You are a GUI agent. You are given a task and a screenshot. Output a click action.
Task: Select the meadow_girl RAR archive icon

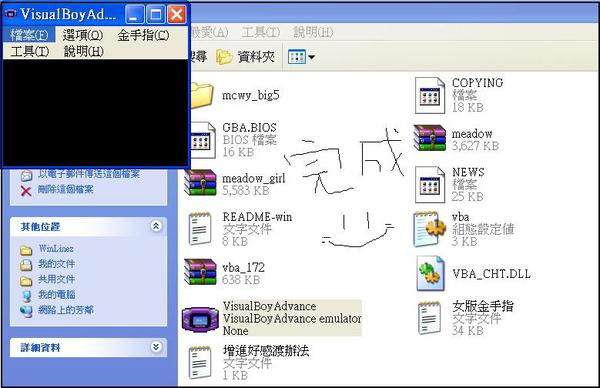[x=201, y=183]
